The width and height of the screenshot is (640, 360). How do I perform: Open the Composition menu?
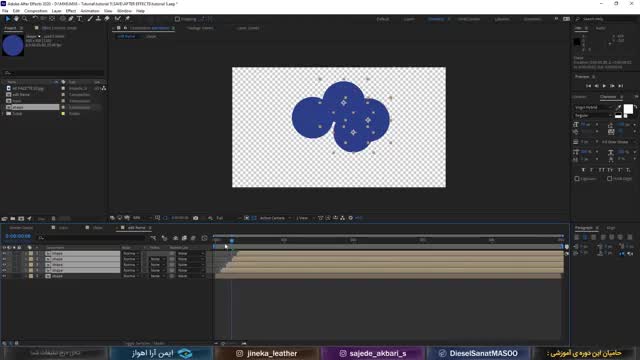pyautogui.click(x=36, y=11)
